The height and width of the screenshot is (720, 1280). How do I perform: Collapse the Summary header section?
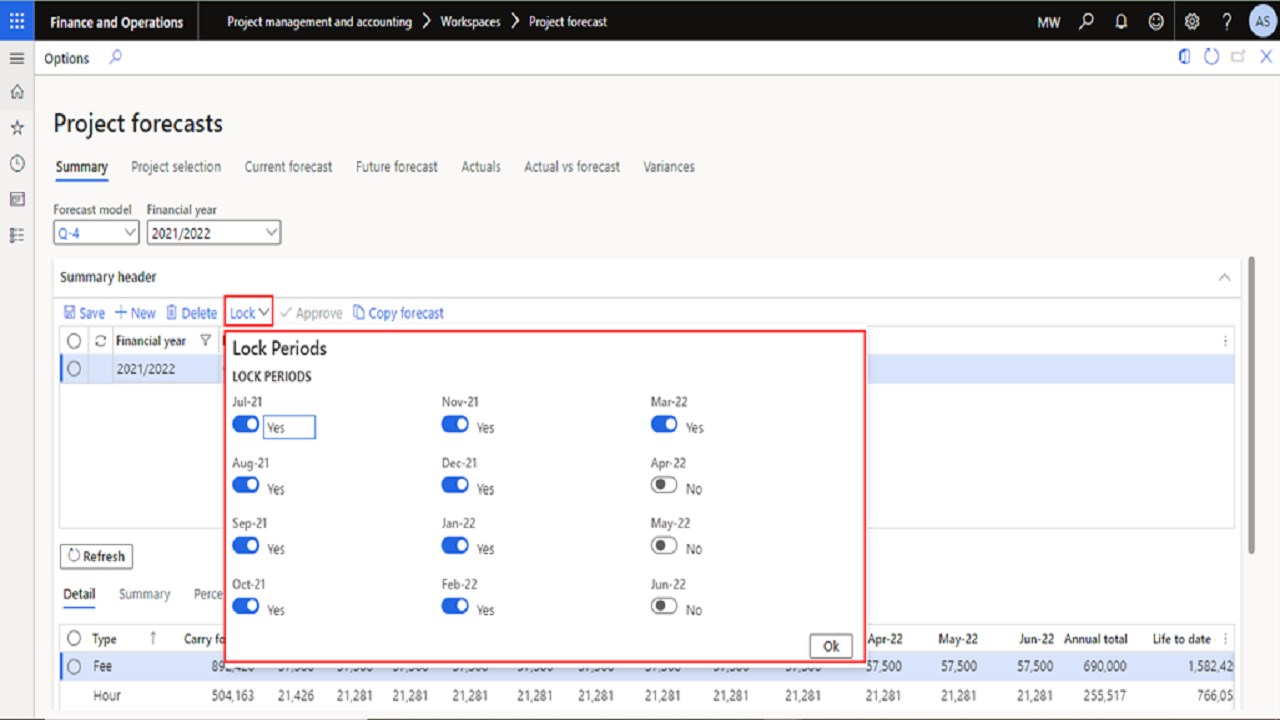click(x=1224, y=277)
